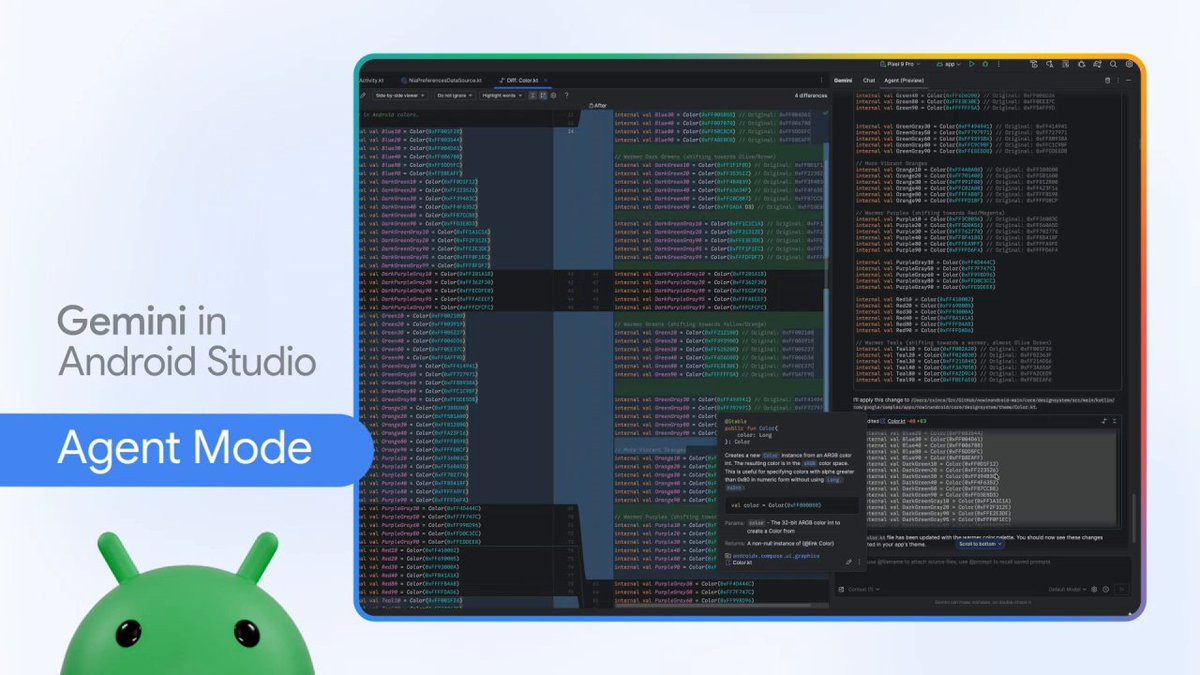The height and width of the screenshot is (675, 1200).
Task: Click the debug app bug icon
Action: [985, 64]
